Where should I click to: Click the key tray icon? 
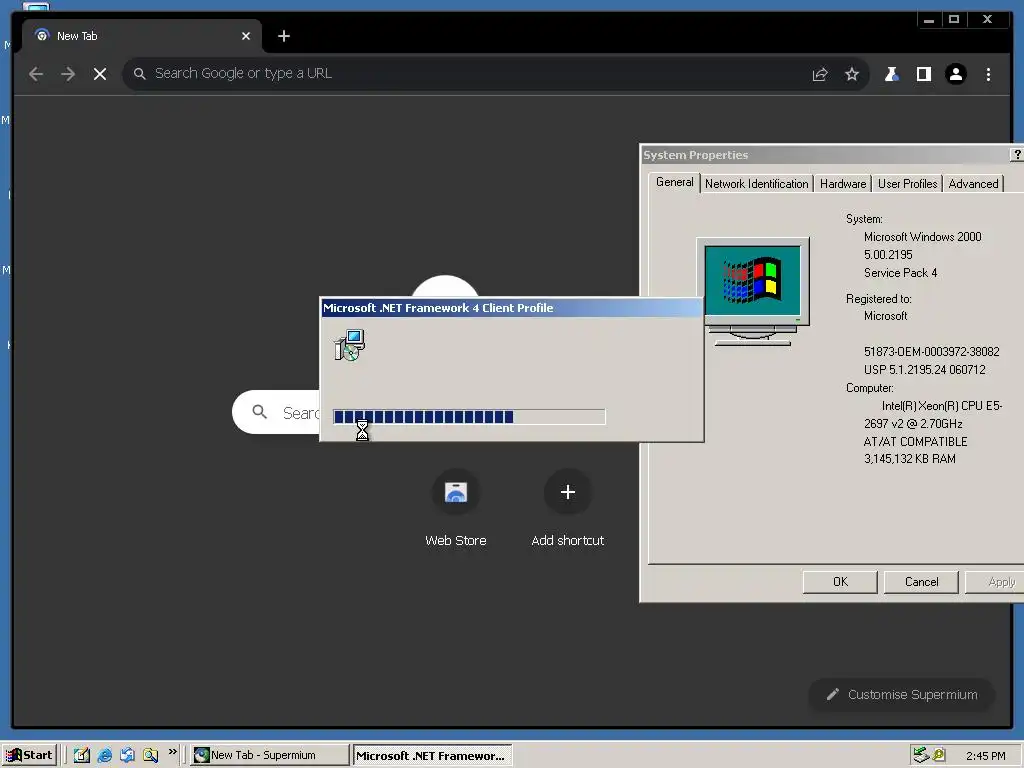tap(938, 755)
